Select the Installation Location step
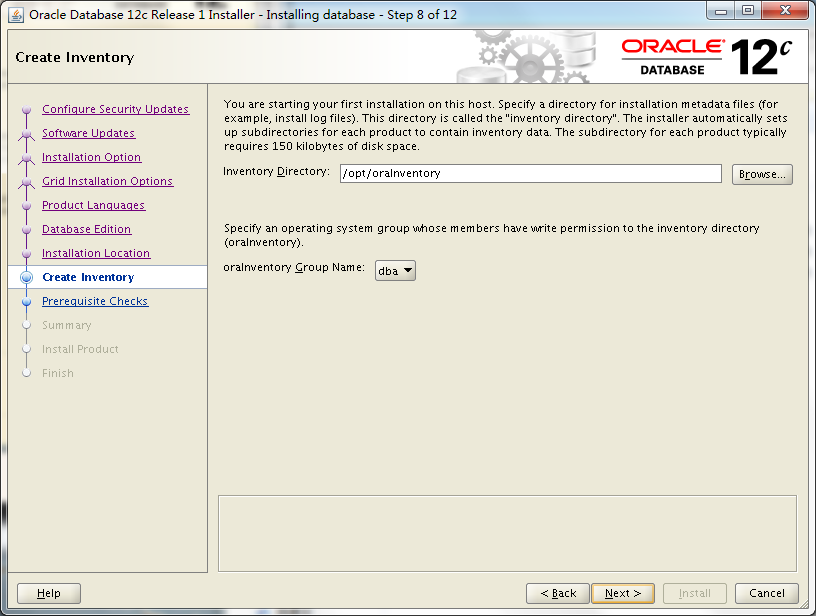 pos(95,253)
